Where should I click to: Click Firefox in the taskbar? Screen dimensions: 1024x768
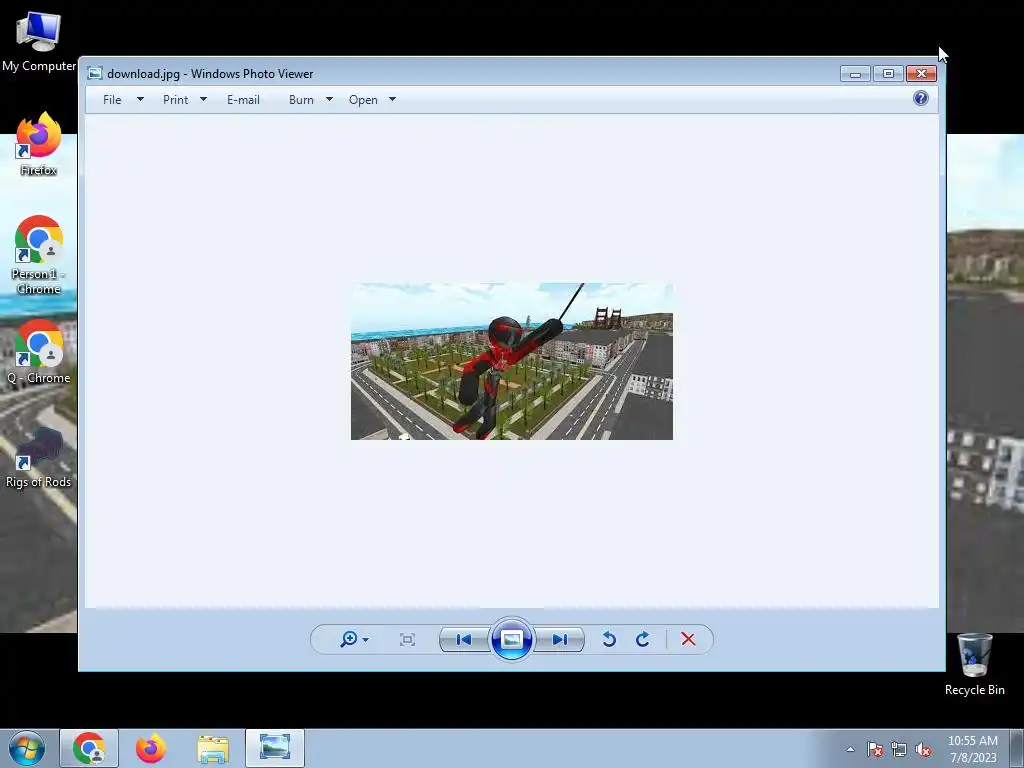[x=151, y=748]
